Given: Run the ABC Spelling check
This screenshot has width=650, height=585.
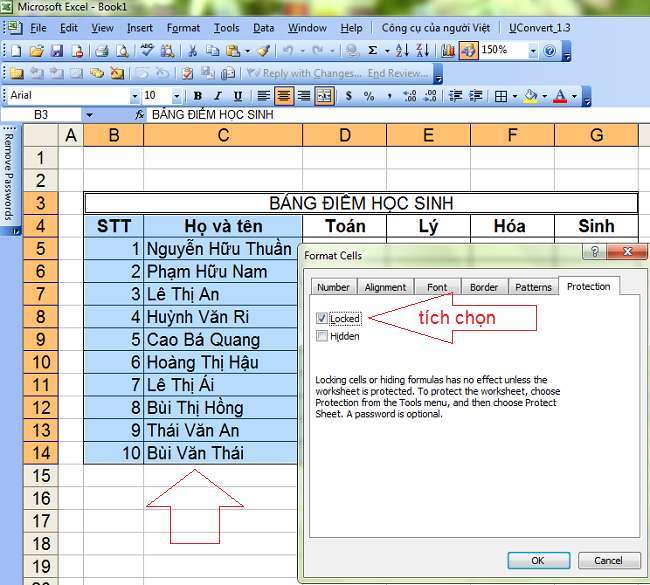Looking at the screenshot, I should 147,51.
